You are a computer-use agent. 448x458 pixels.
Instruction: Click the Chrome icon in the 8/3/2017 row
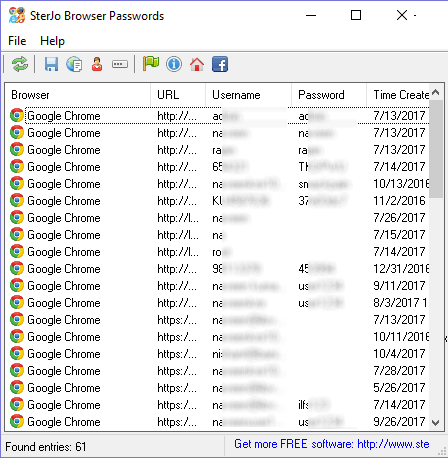(x=17, y=302)
